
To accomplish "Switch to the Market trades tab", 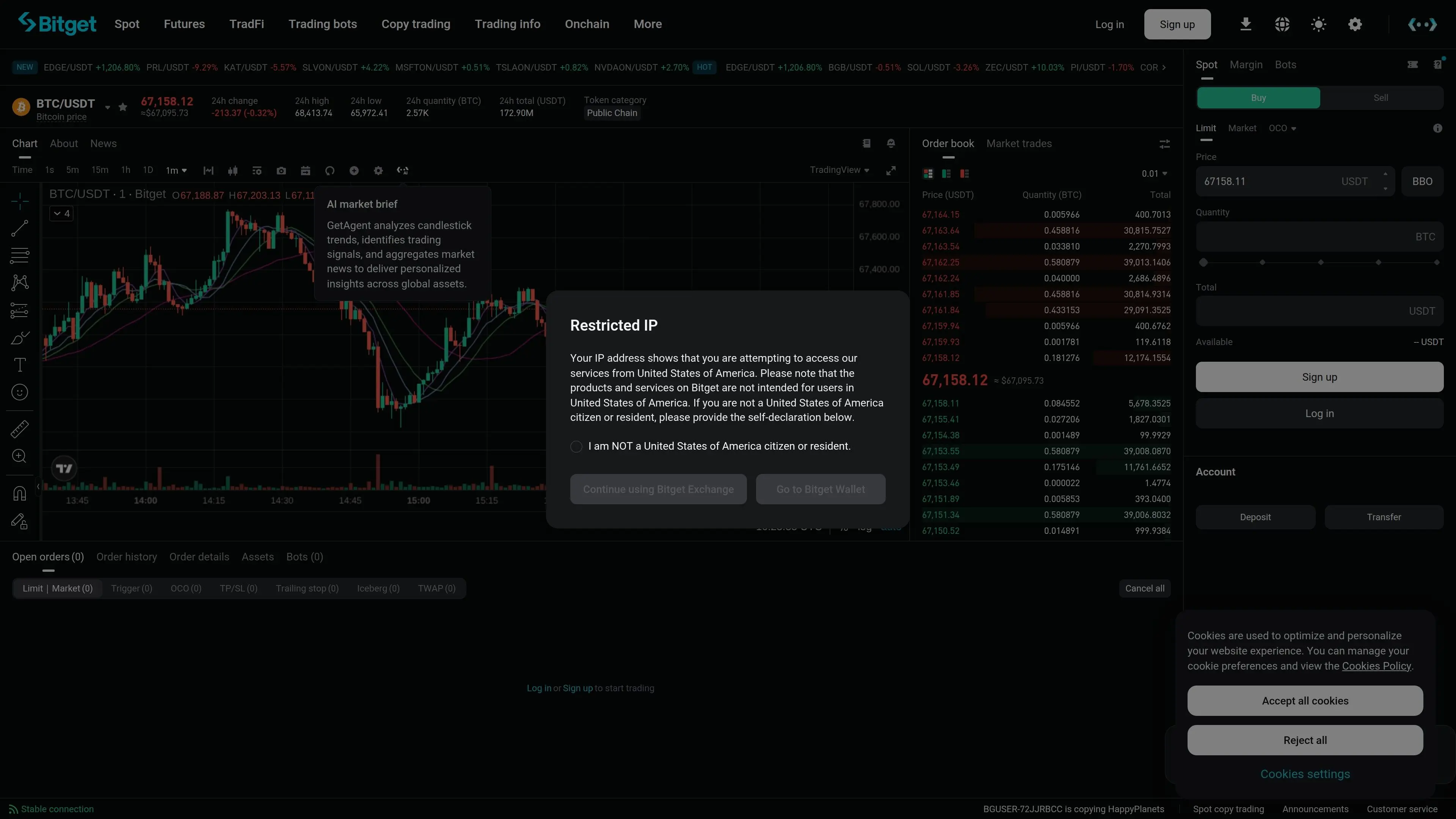I will [x=1018, y=143].
